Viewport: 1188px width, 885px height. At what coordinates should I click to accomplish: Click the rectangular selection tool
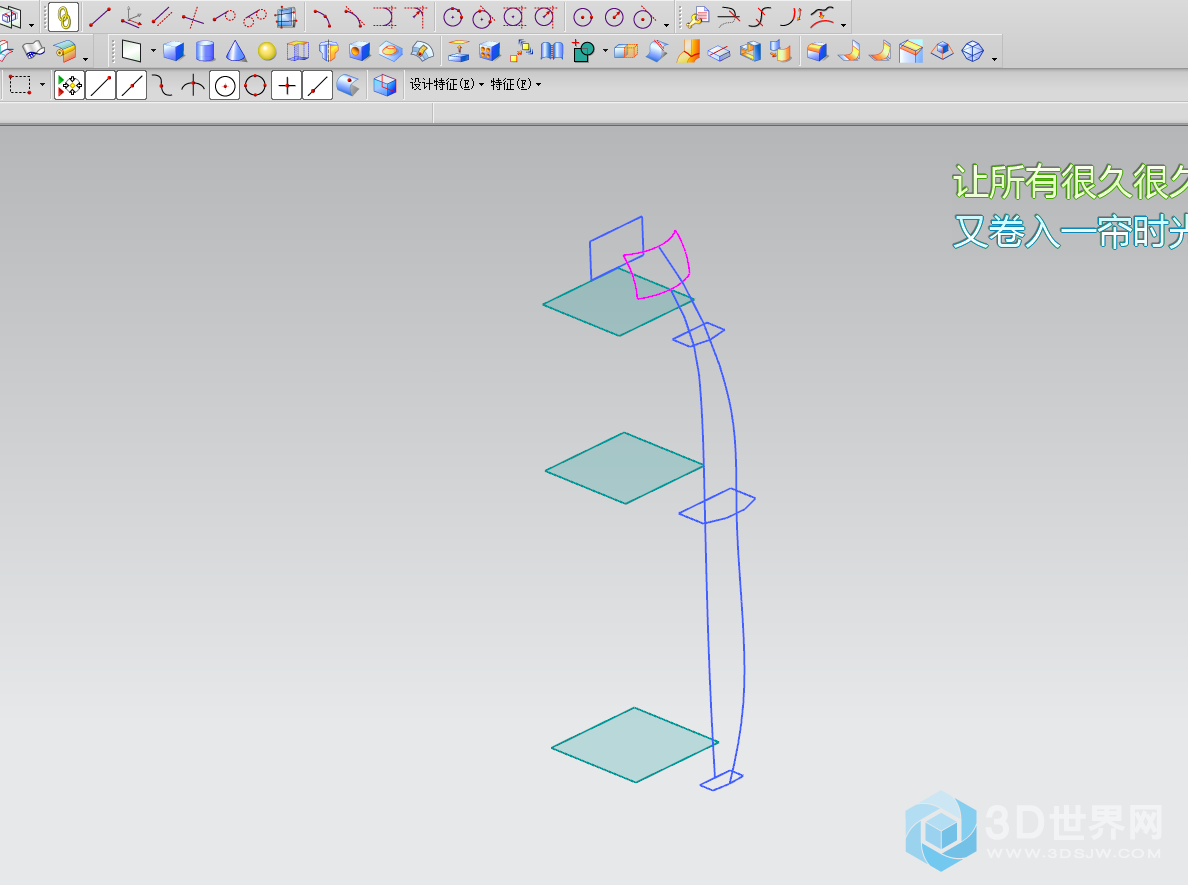20,85
